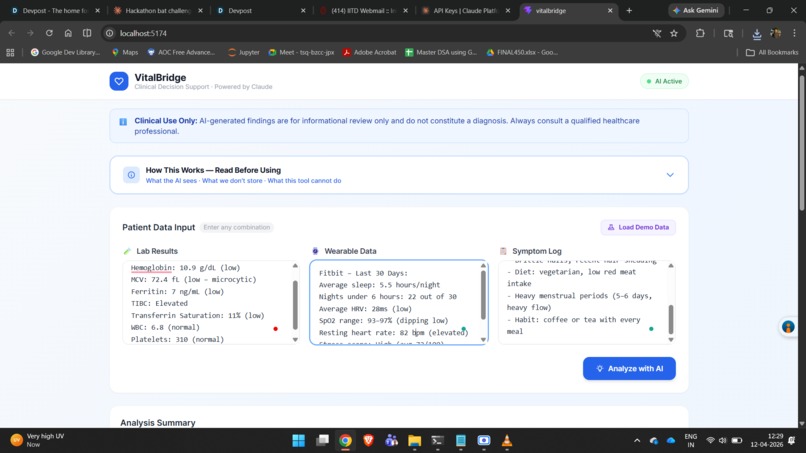This screenshot has width=806, height=453.
Task: Open Chrome from the taskbar
Action: click(345, 441)
